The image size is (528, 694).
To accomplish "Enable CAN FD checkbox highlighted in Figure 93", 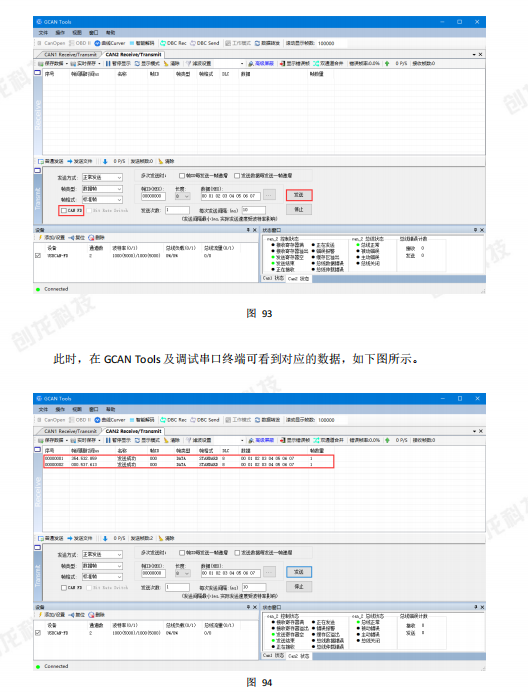I will click(x=64, y=211).
